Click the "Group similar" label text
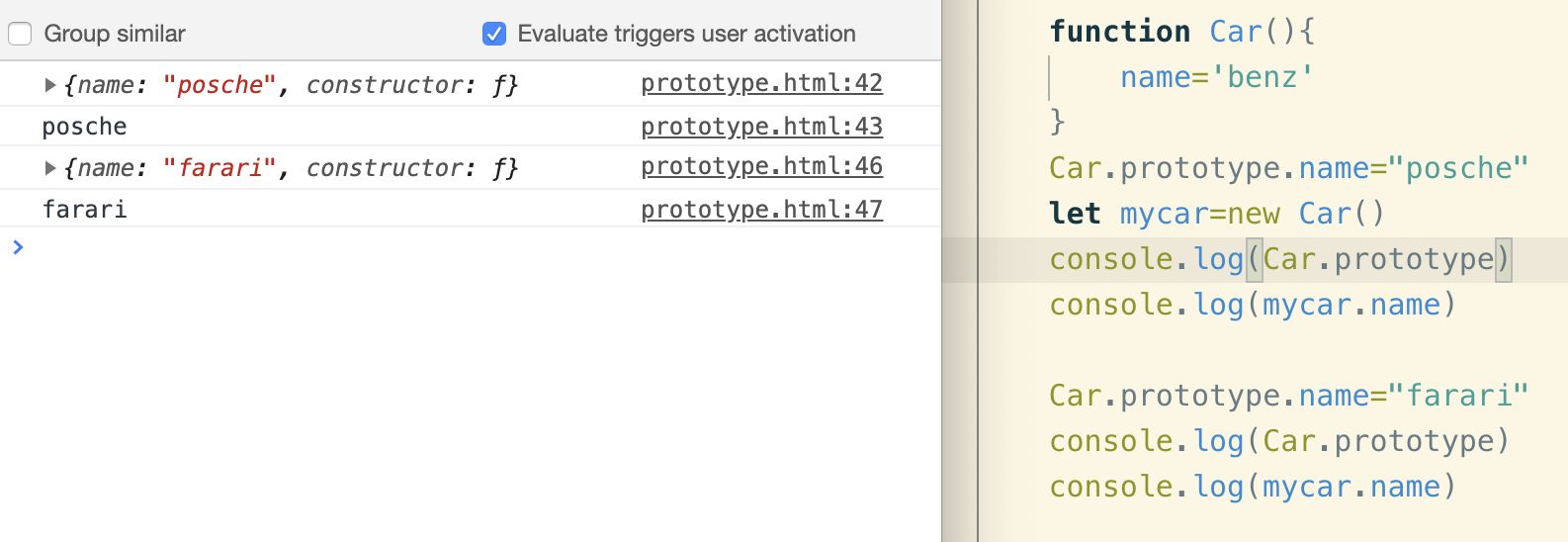This screenshot has width=1568, height=542. [x=115, y=34]
